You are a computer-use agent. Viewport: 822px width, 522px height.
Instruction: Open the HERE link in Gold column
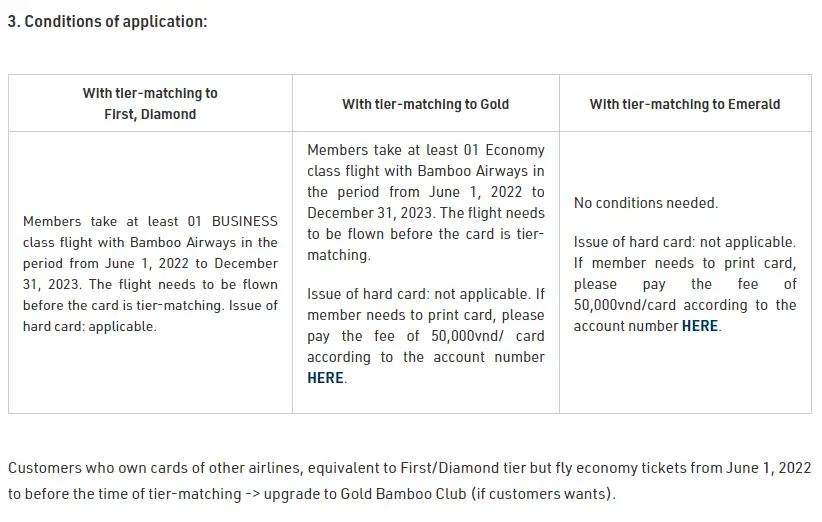point(325,378)
